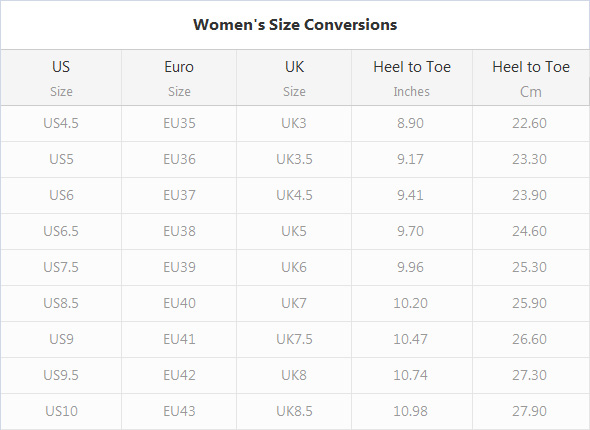
Task: Select the 27.90 cm cell
Action: pyautogui.click(x=529, y=411)
